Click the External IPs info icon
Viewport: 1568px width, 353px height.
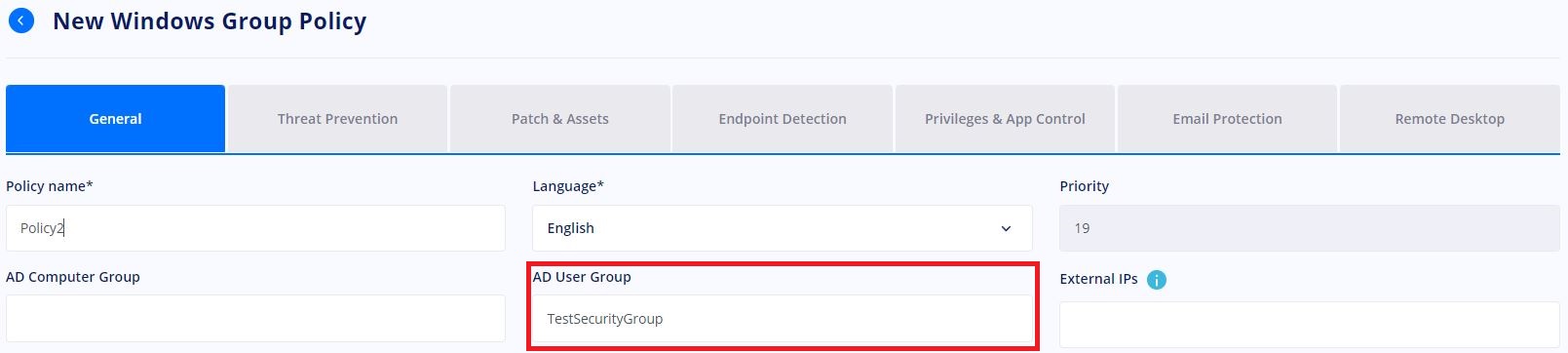(x=1157, y=280)
